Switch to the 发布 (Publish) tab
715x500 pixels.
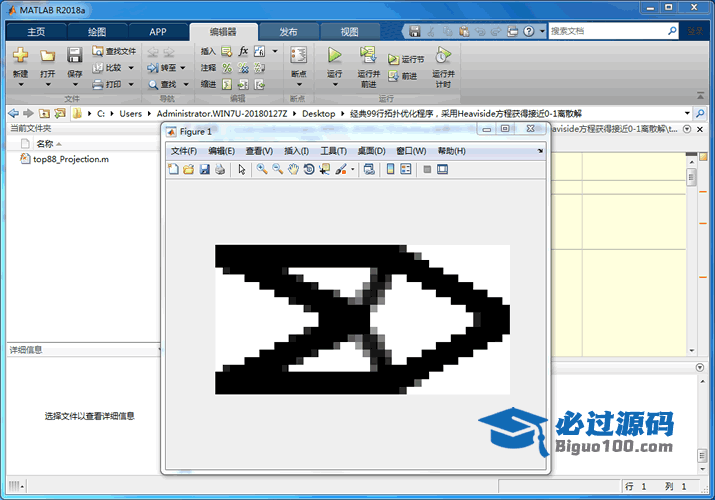[x=288, y=32]
